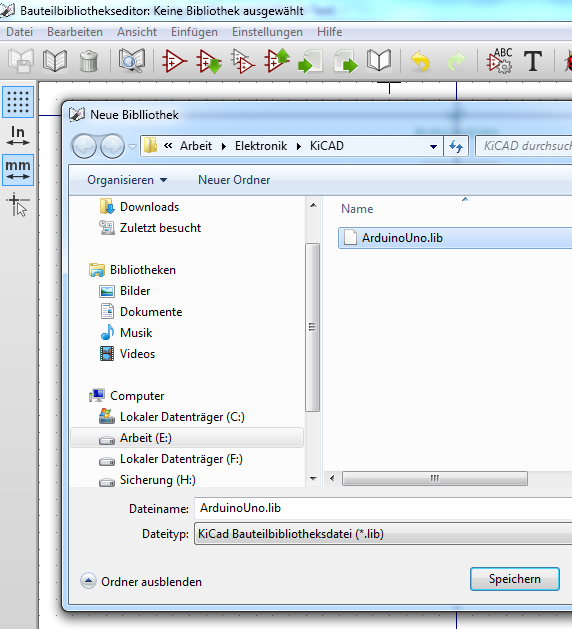Viewport: 572px width, 629px height.
Task: Toggle the cursor shape tool
Action: (x=18, y=205)
